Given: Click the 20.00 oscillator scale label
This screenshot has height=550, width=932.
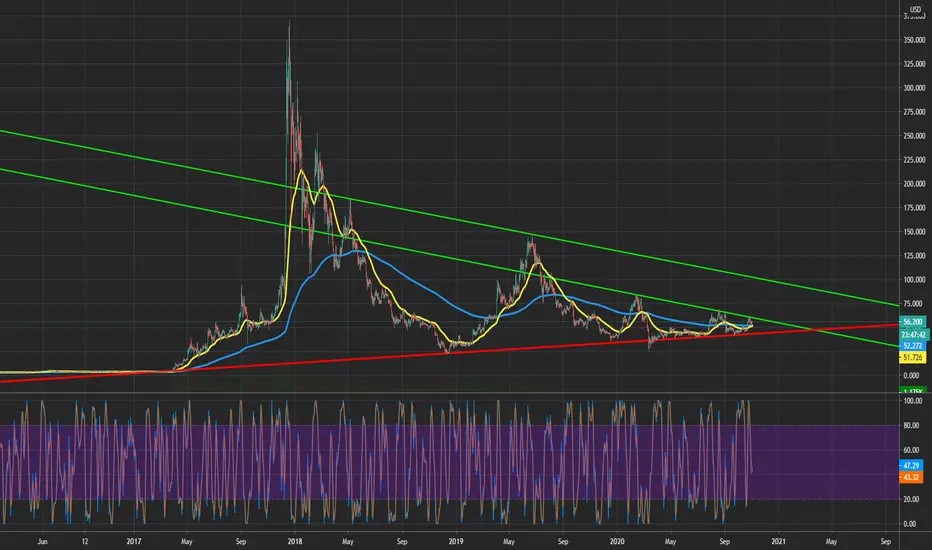Looking at the screenshot, I should pos(911,499).
